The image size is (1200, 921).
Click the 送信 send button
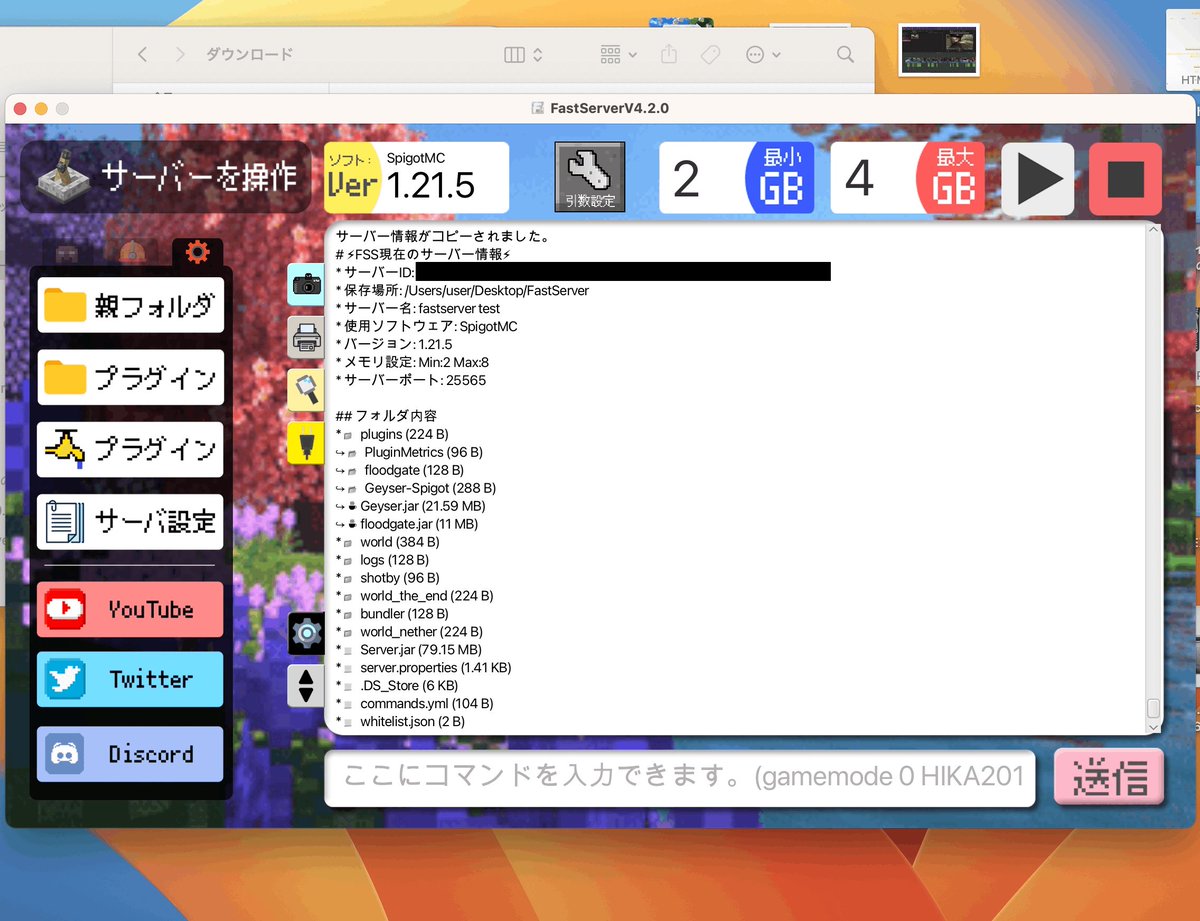click(x=1109, y=777)
